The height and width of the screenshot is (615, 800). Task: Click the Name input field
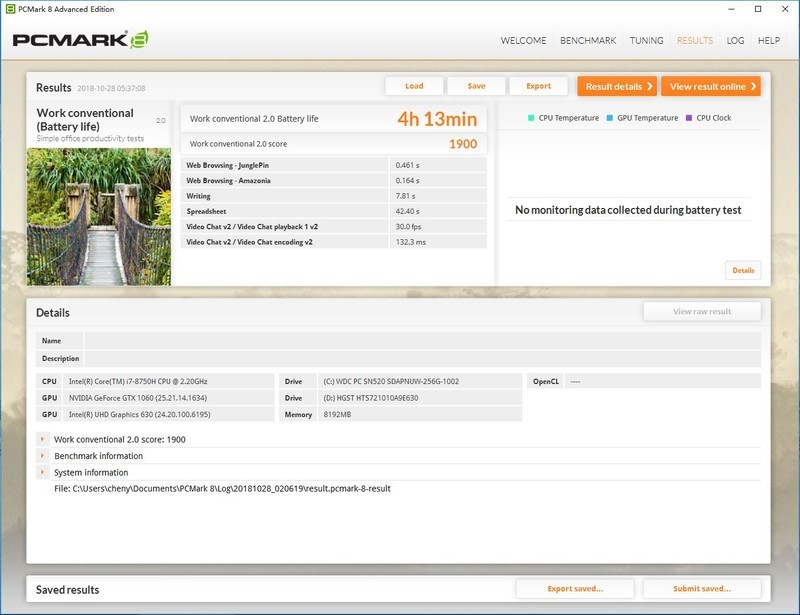pyautogui.click(x=422, y=341)
